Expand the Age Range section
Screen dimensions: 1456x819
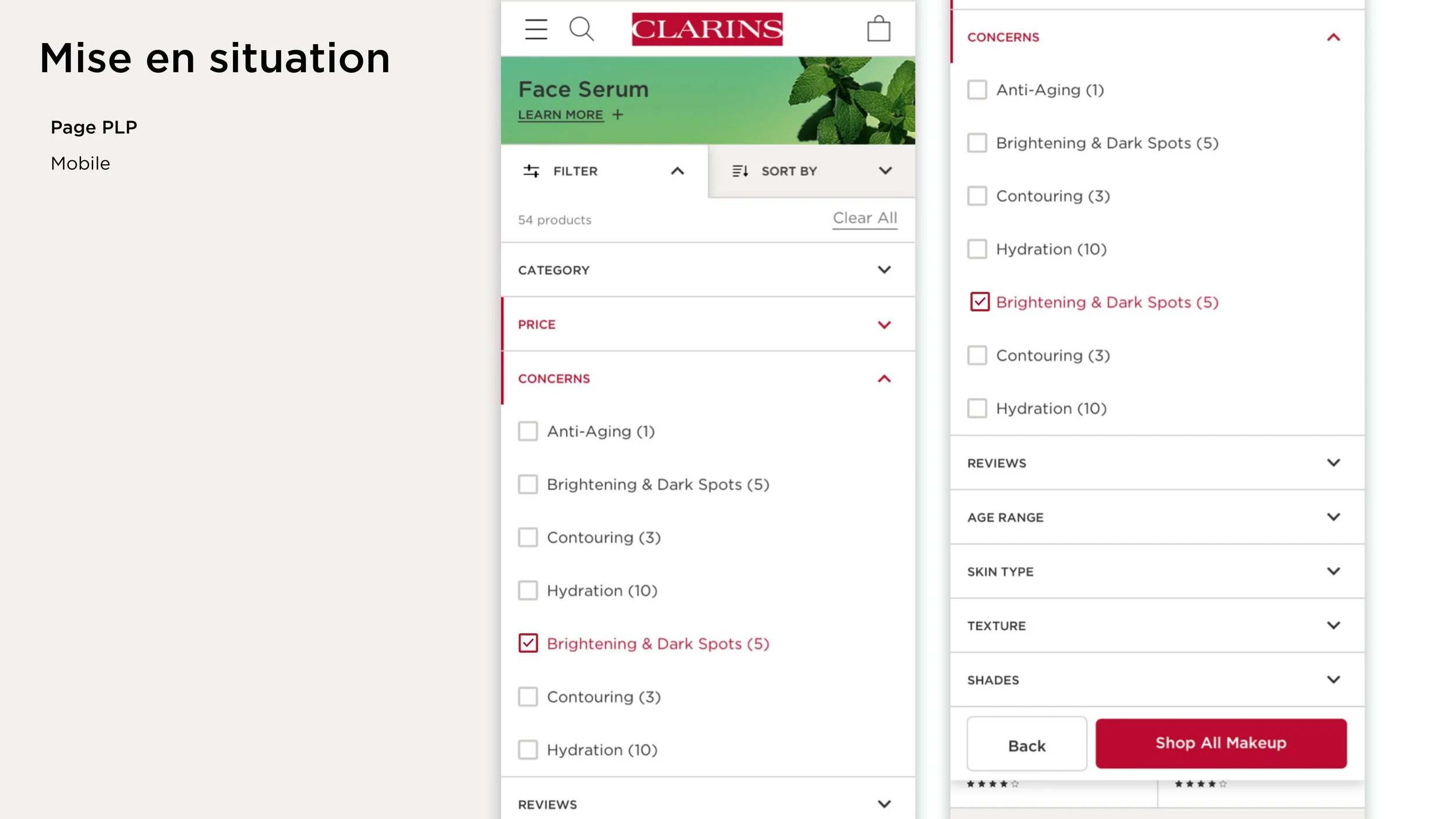1333,517
